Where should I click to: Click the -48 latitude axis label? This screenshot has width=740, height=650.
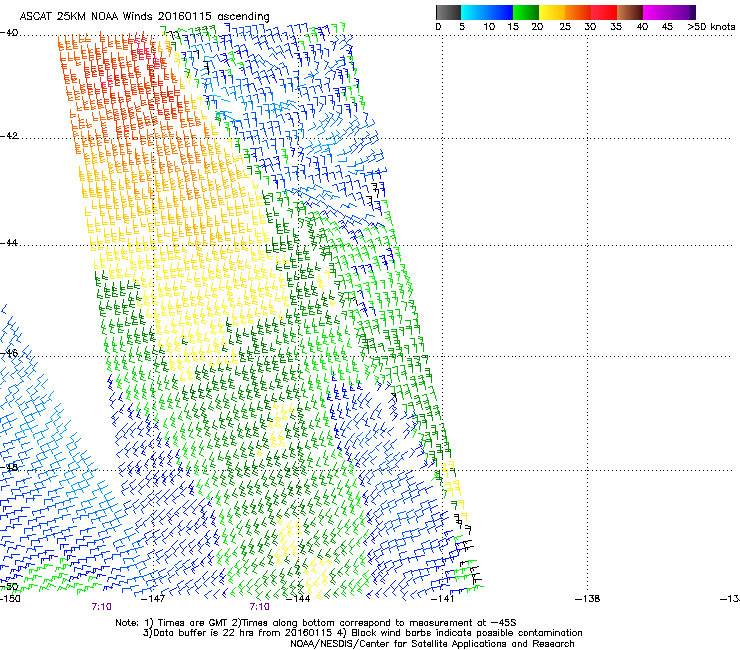pyautogui.click(x=9, y=467)
